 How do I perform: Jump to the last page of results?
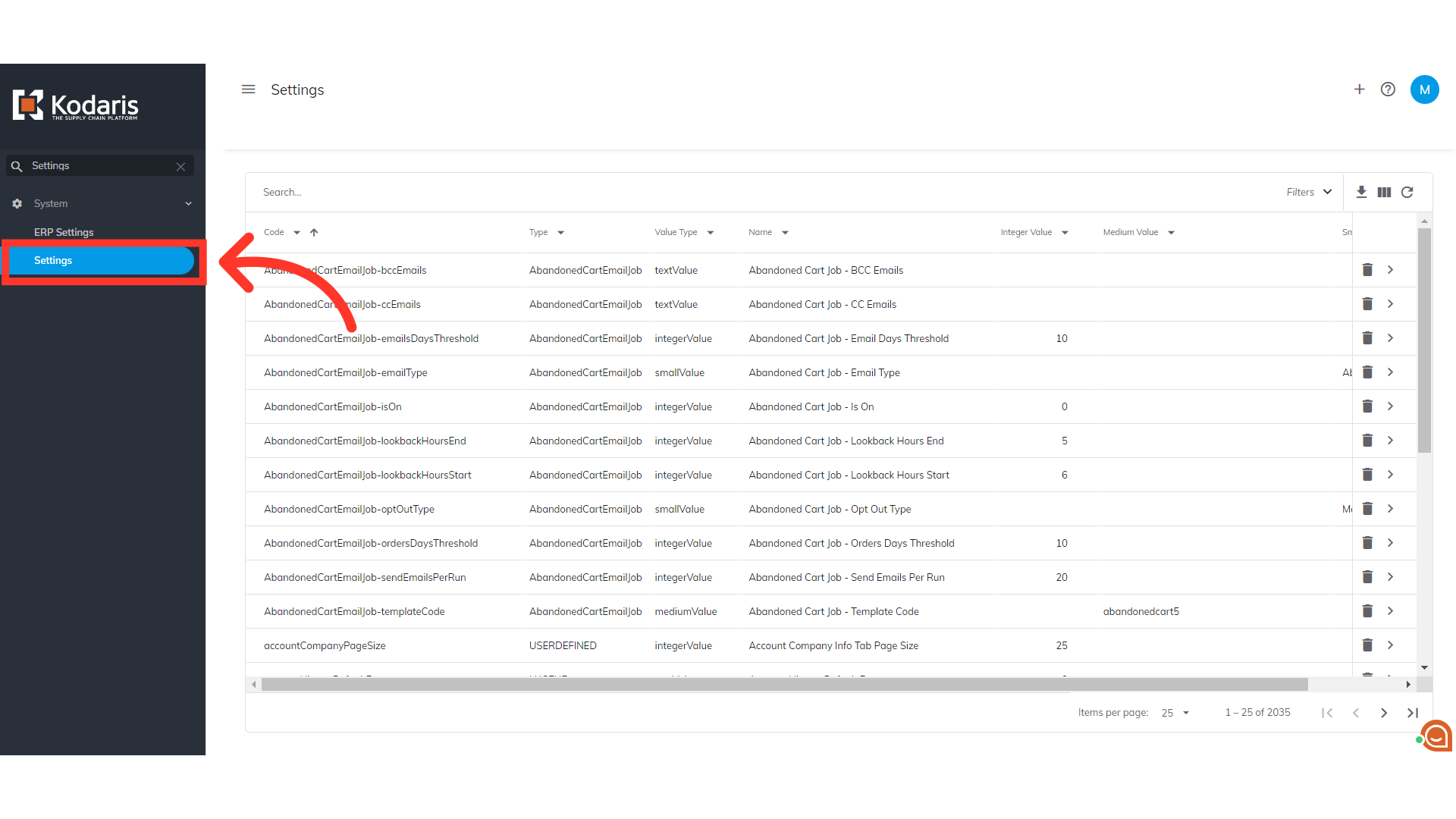tap(1412, 713)
